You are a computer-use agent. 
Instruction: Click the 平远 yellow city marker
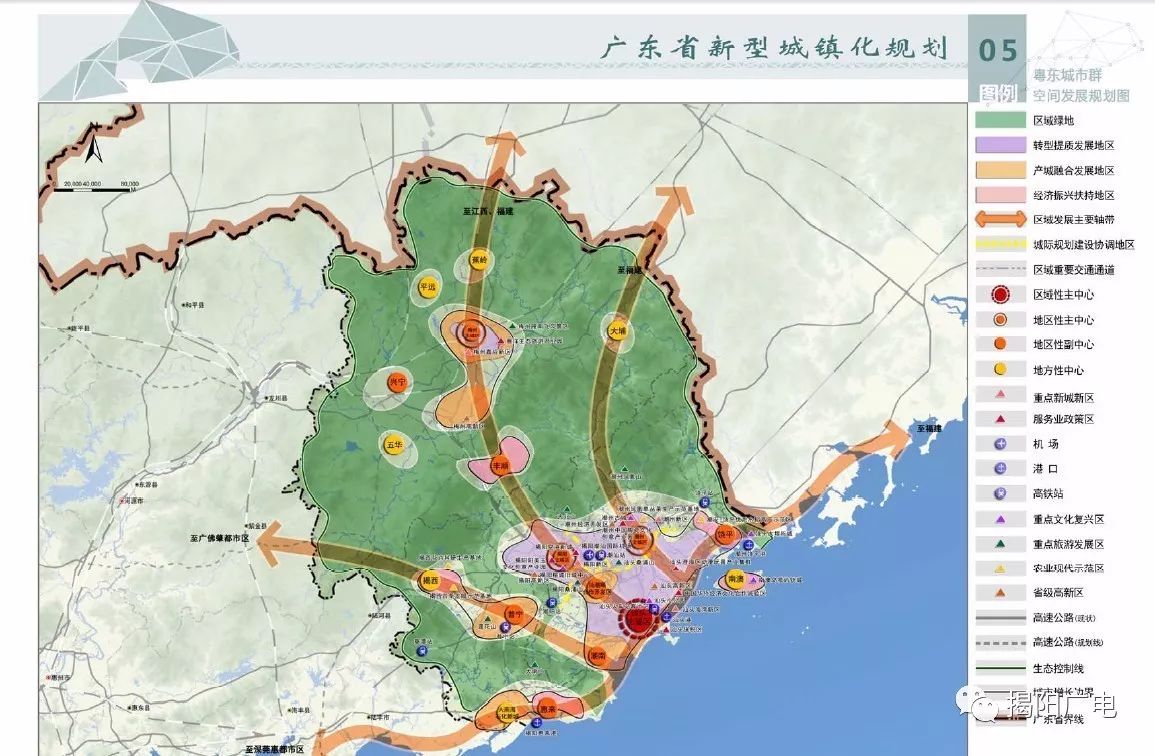click(x=428, y=287)
